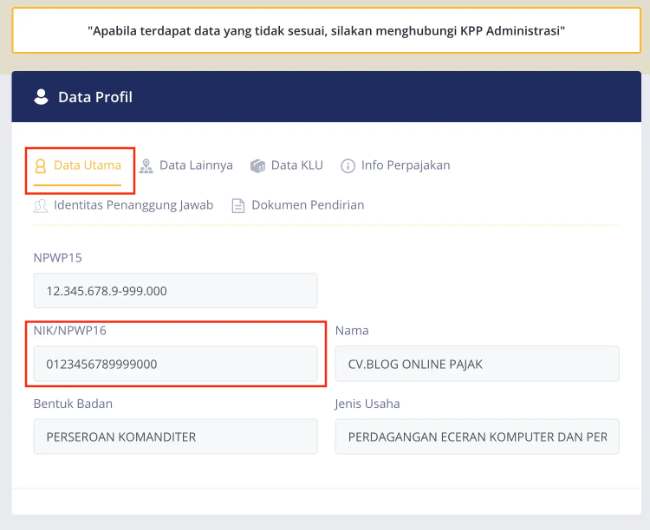
Task: Switch to the Data Utama tab
Action: click(78, 166)
